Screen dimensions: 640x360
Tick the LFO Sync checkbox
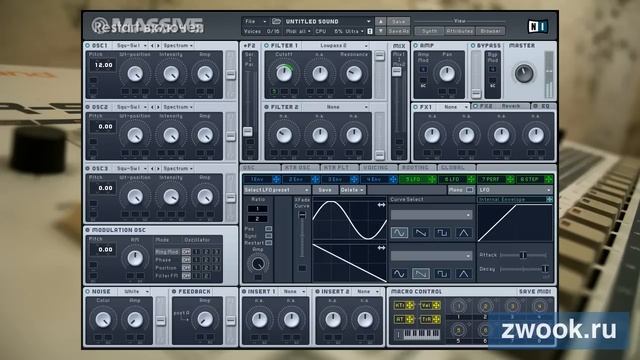268,236
